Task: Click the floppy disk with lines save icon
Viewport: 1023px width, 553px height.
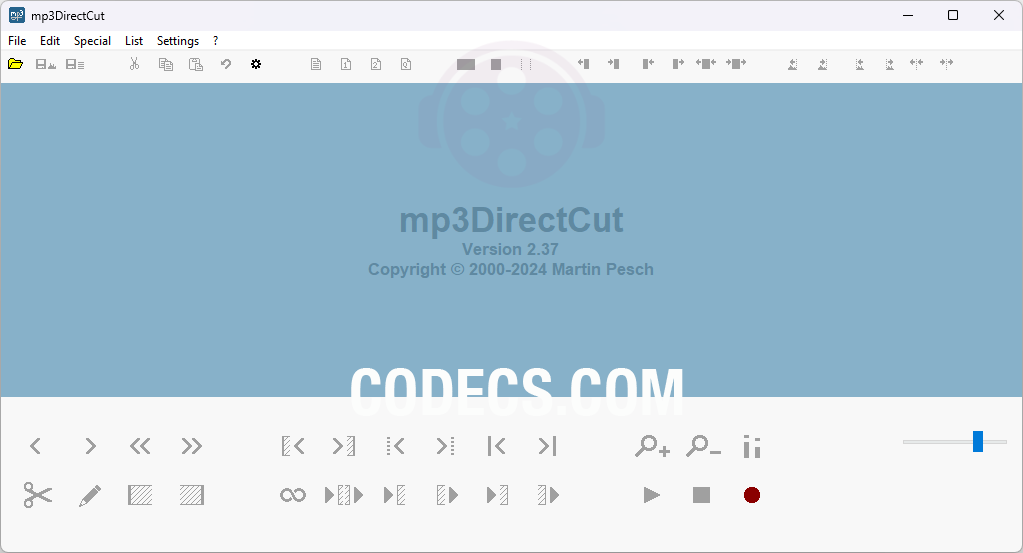Action: pos(75,64)
